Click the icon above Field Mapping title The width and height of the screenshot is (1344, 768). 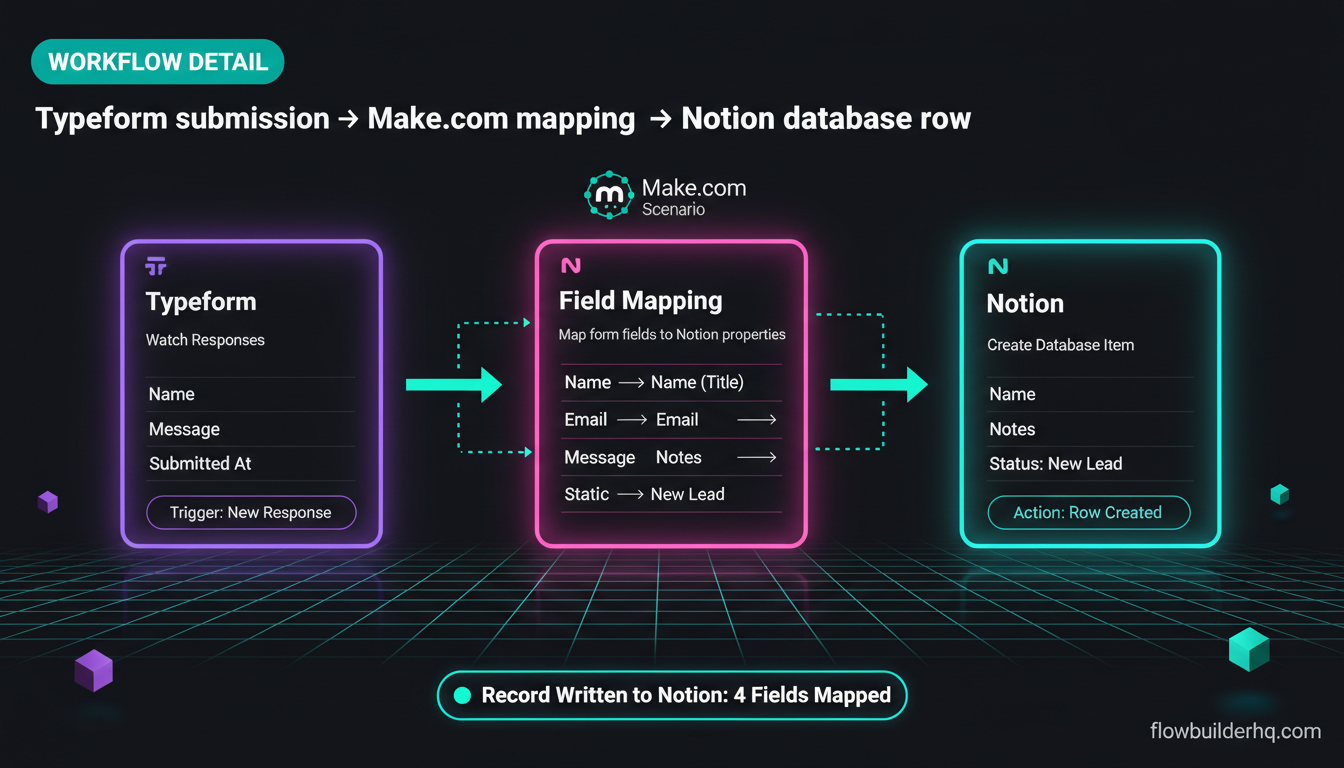(571, 266)
